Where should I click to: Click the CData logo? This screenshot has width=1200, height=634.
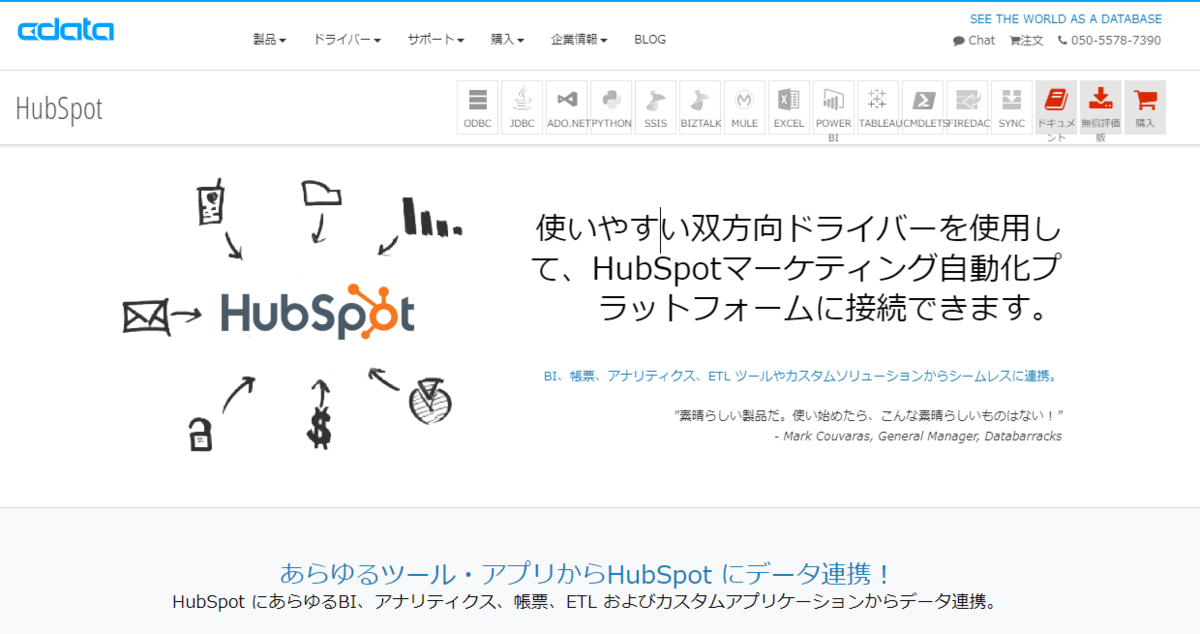point(66,30)
